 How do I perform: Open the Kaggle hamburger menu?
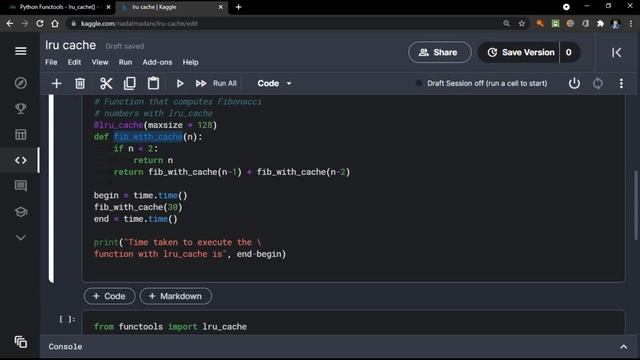pos(20,51)
